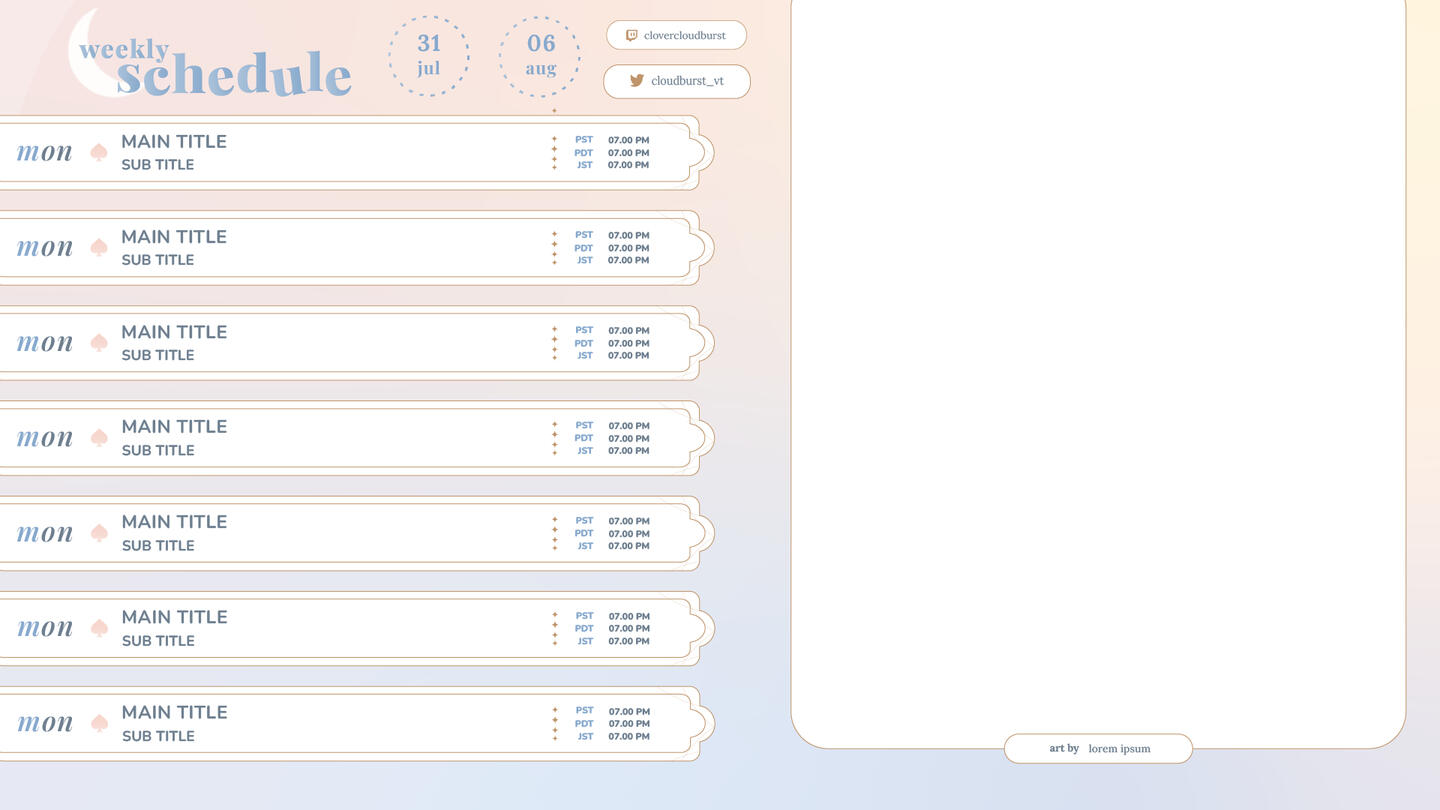Select the 31 jul start date circle
The image size is (1440, 810).
coord(429,56)
